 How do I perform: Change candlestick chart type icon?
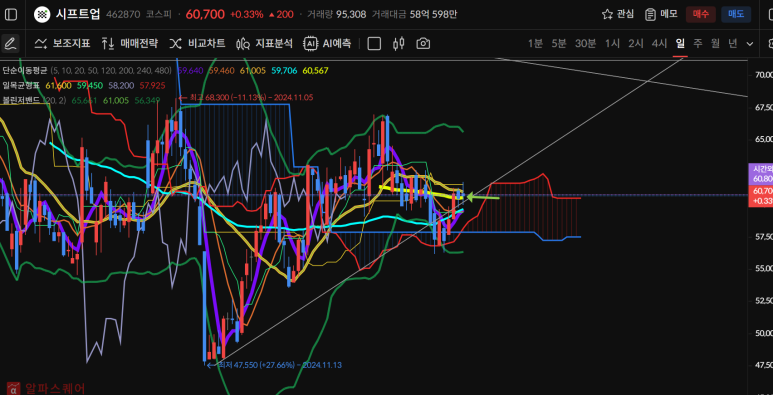tap(398, 43)
